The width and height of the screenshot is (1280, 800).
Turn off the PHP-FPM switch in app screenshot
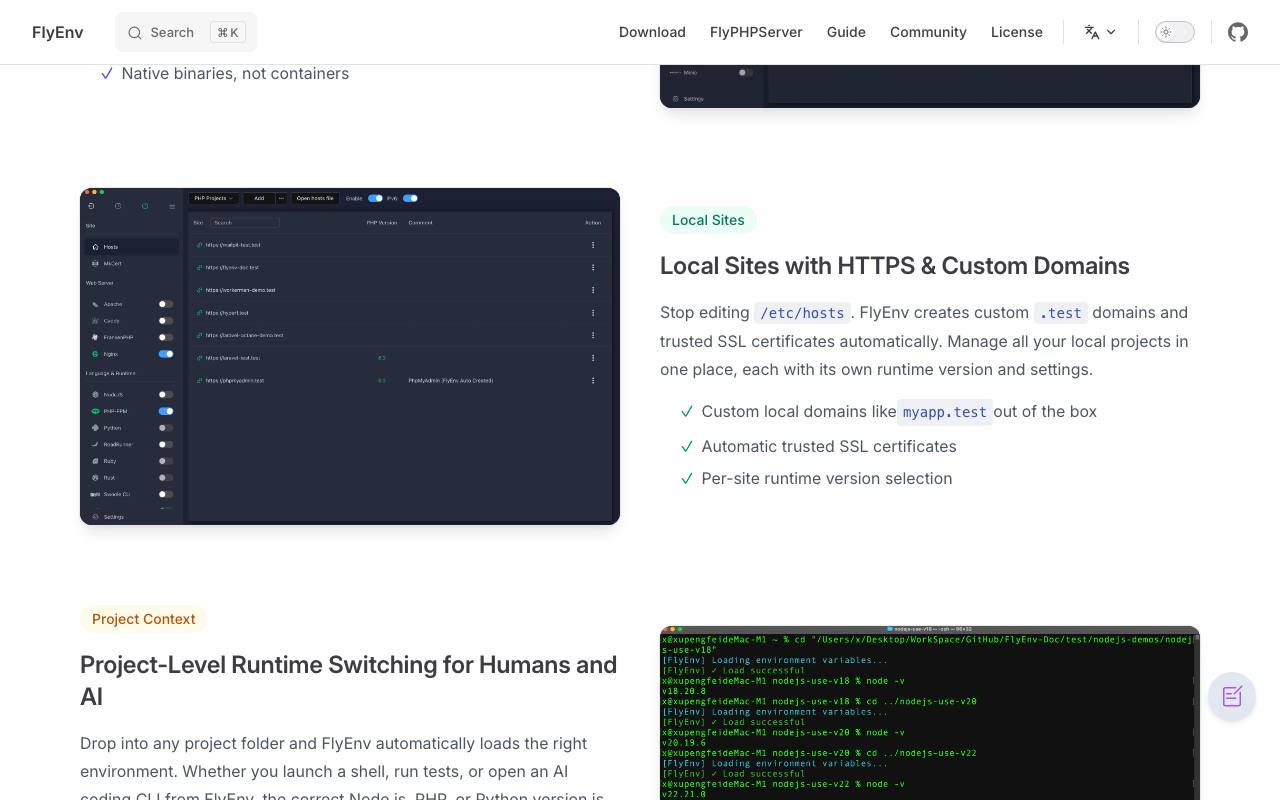(x=166, y=411)
